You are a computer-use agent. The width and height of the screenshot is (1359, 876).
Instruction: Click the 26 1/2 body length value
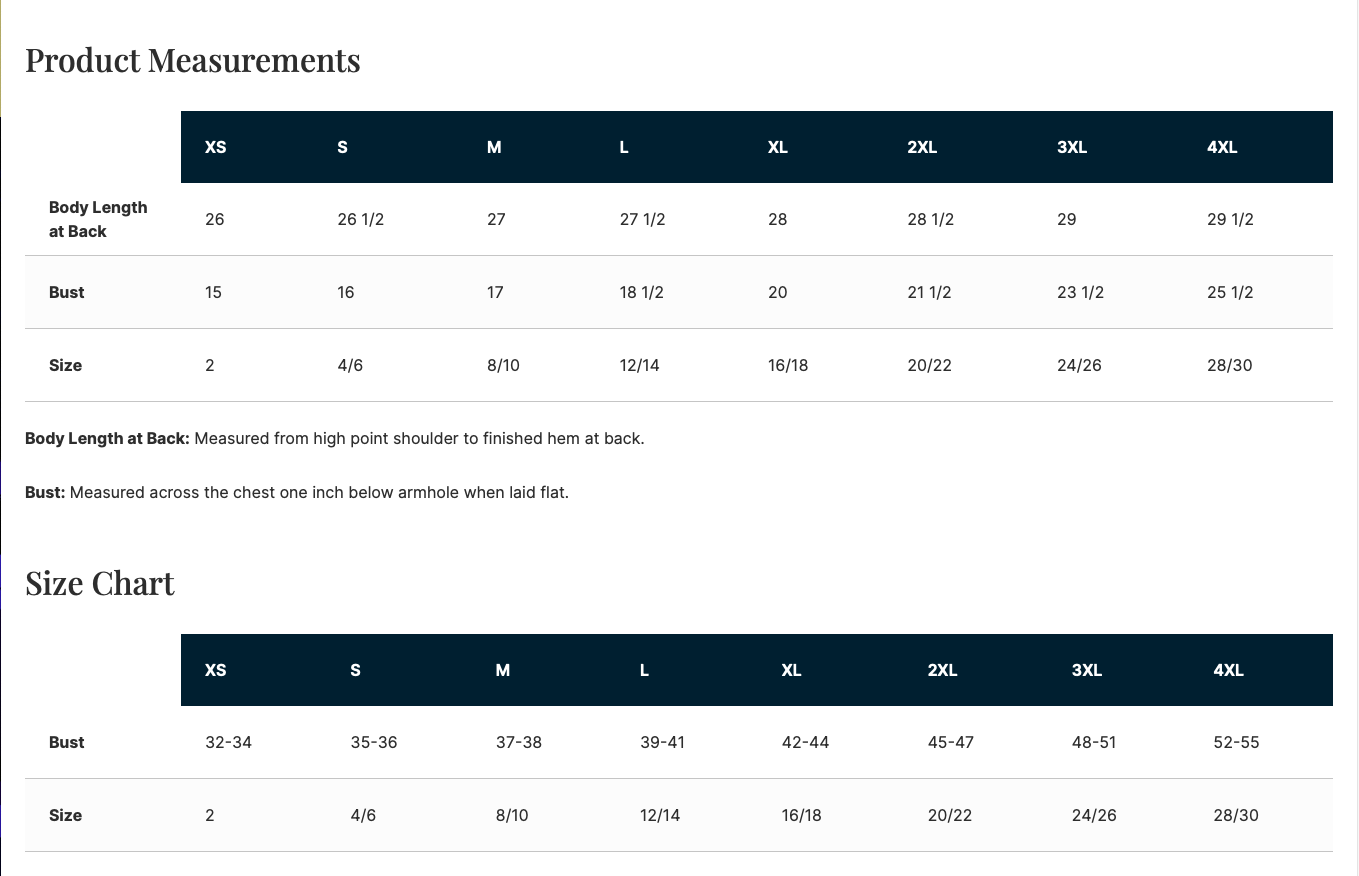pyautogui.click(x=361, y=219)
